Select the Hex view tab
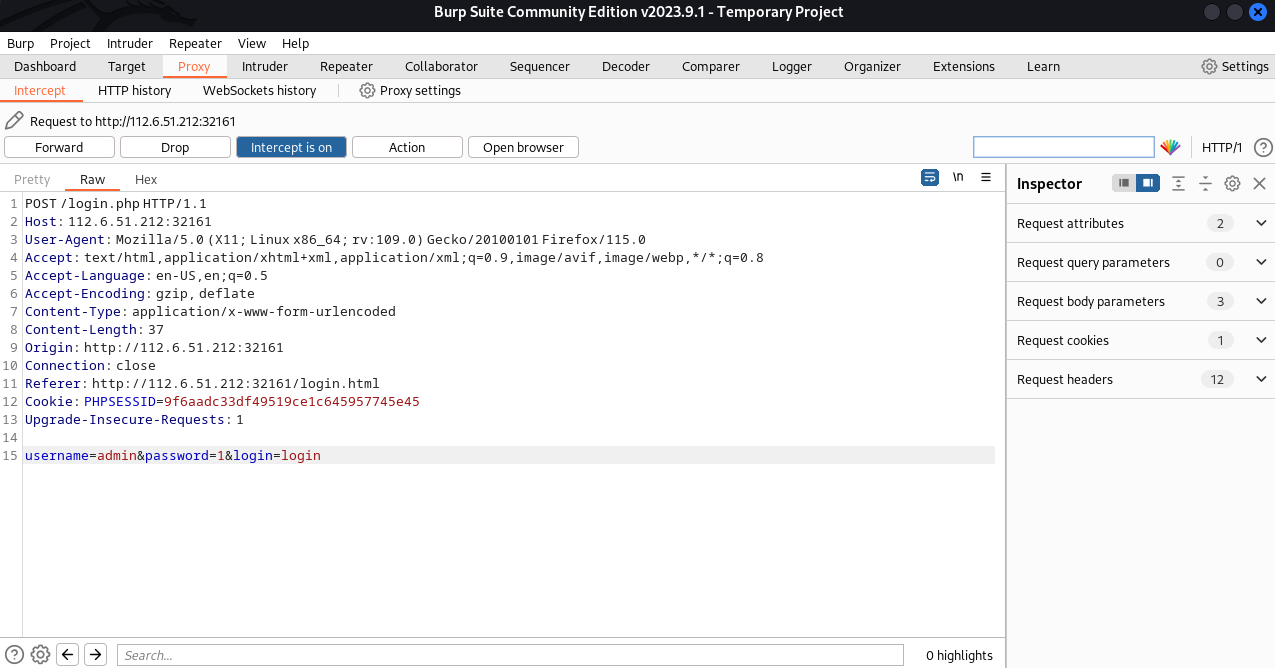 [x=146, y=179]
